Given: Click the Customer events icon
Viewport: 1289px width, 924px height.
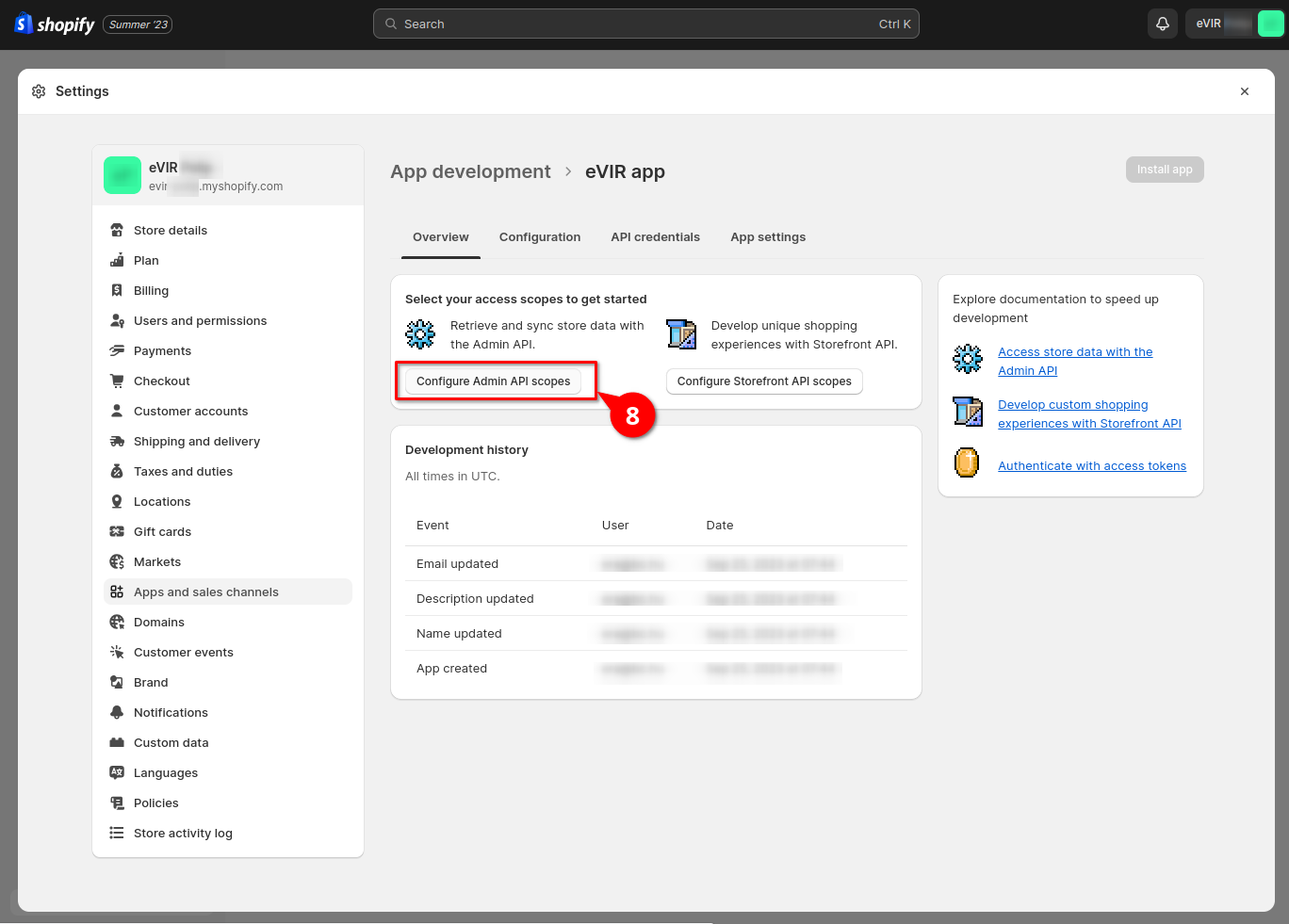Looking at the screenshot, I should (x=117, y=652).
